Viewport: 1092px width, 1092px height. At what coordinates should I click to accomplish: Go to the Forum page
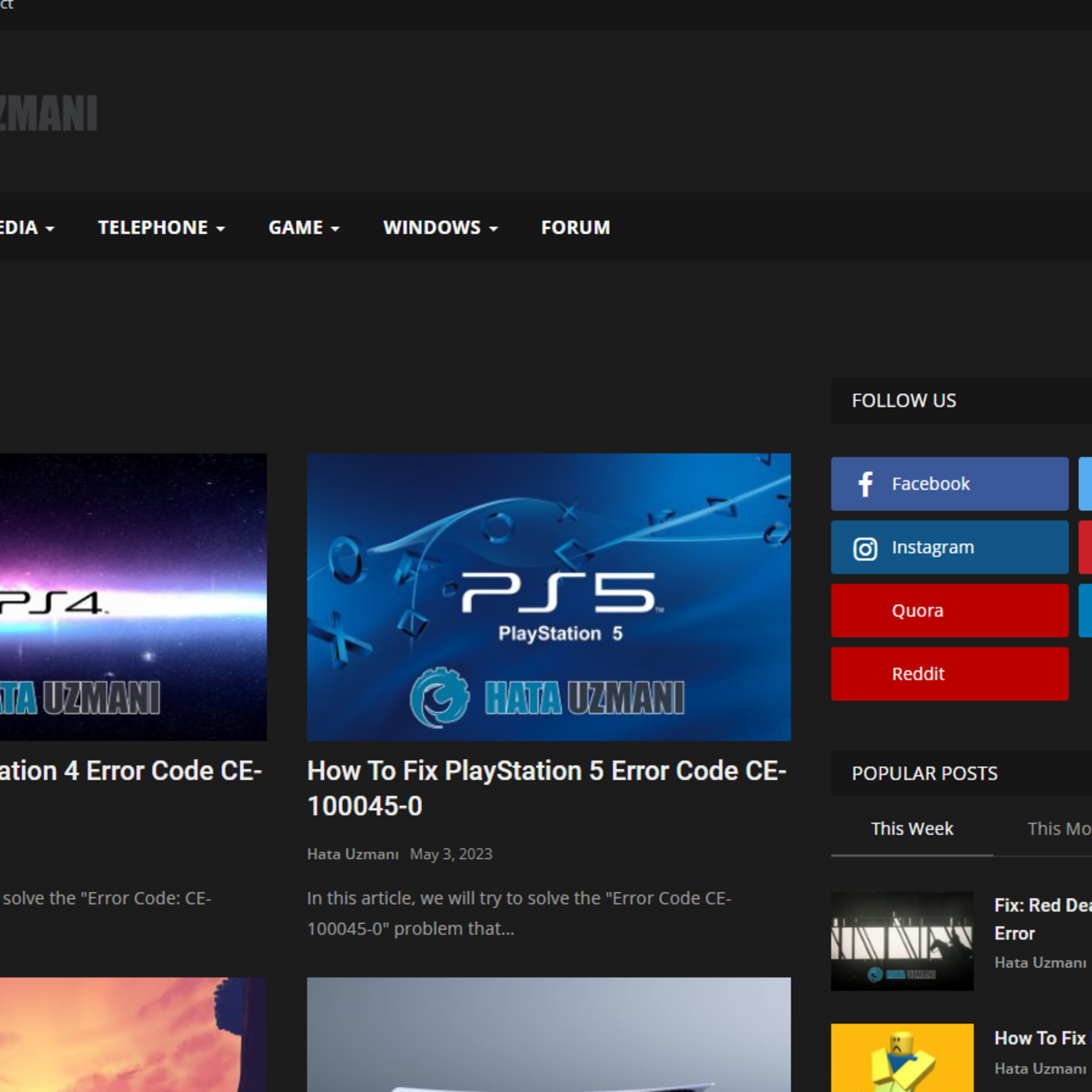pos(575,227)
